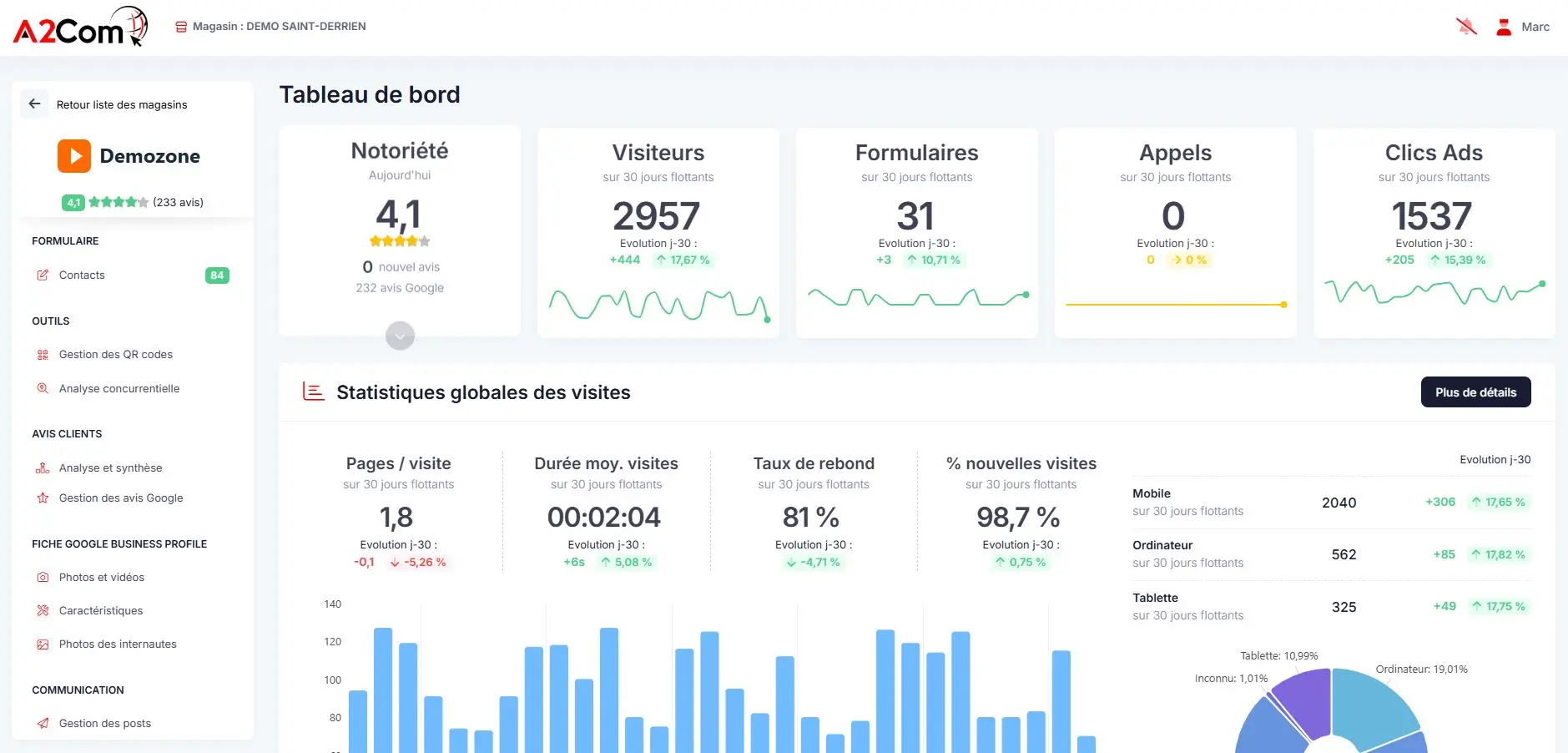Click the Notoriété card heading
1568x753 pixels.
400,151
